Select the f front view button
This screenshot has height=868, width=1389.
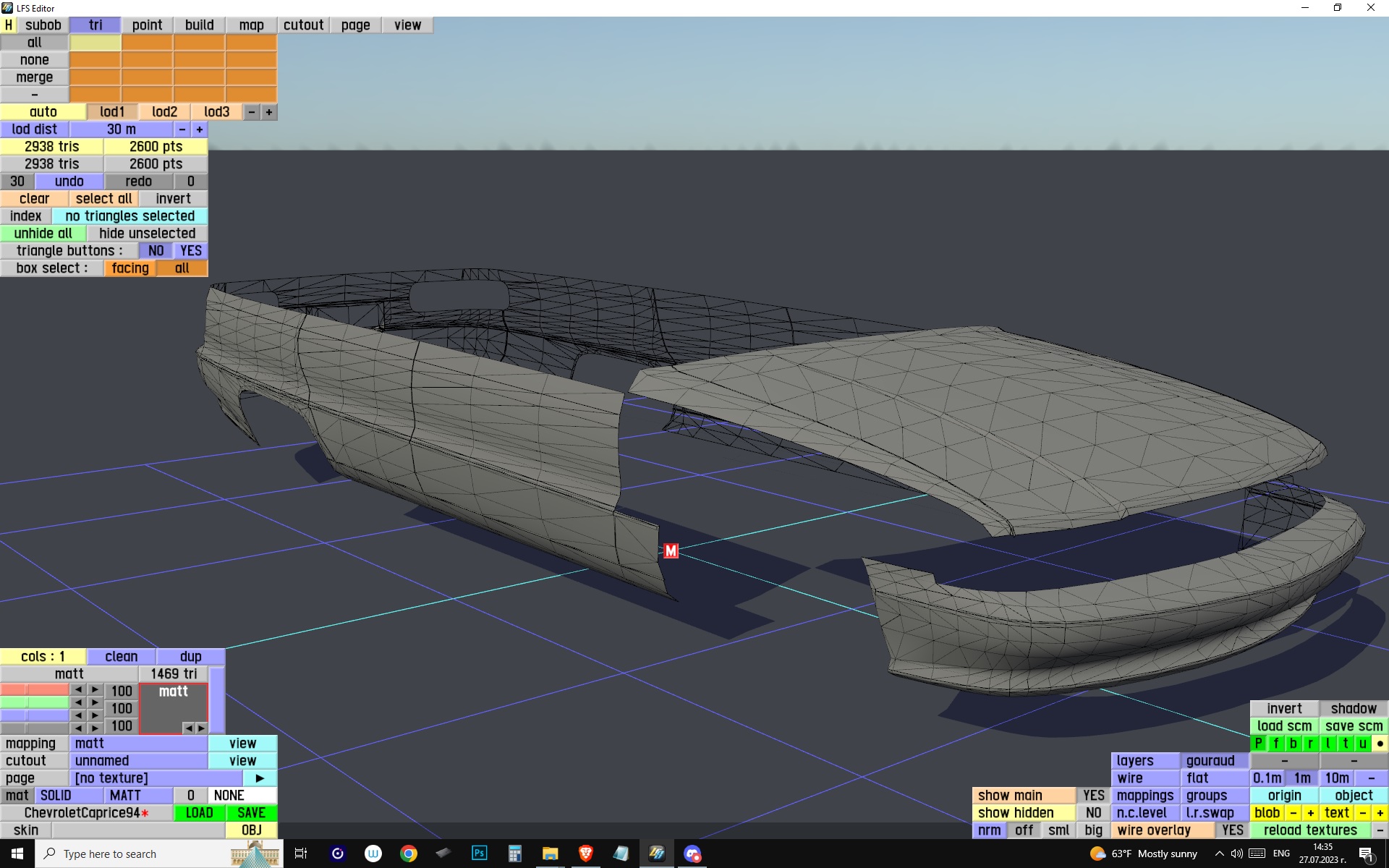point(1276,744)
